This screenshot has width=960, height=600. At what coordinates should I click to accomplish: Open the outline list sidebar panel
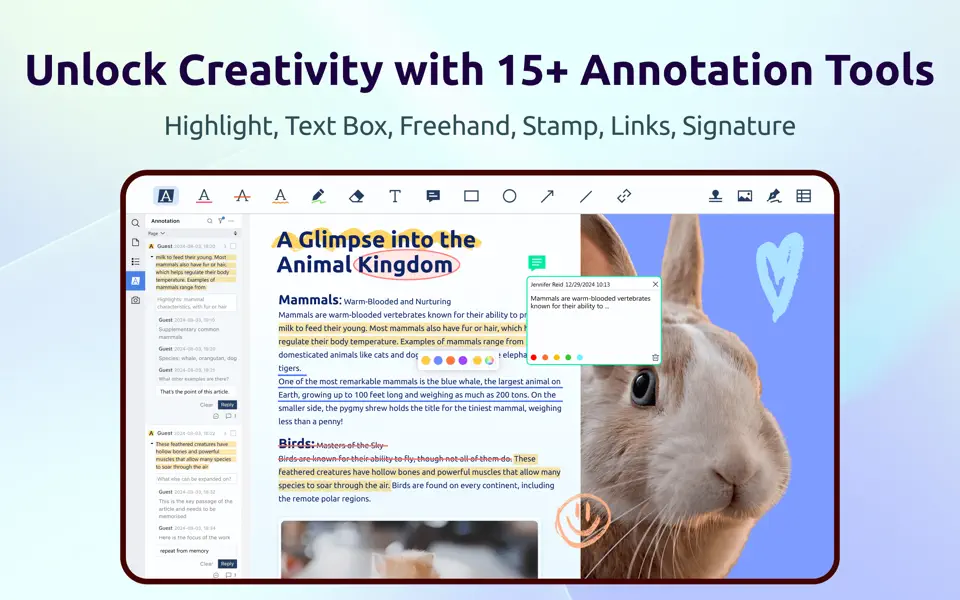pyautogui.click(x=135, y=261)
